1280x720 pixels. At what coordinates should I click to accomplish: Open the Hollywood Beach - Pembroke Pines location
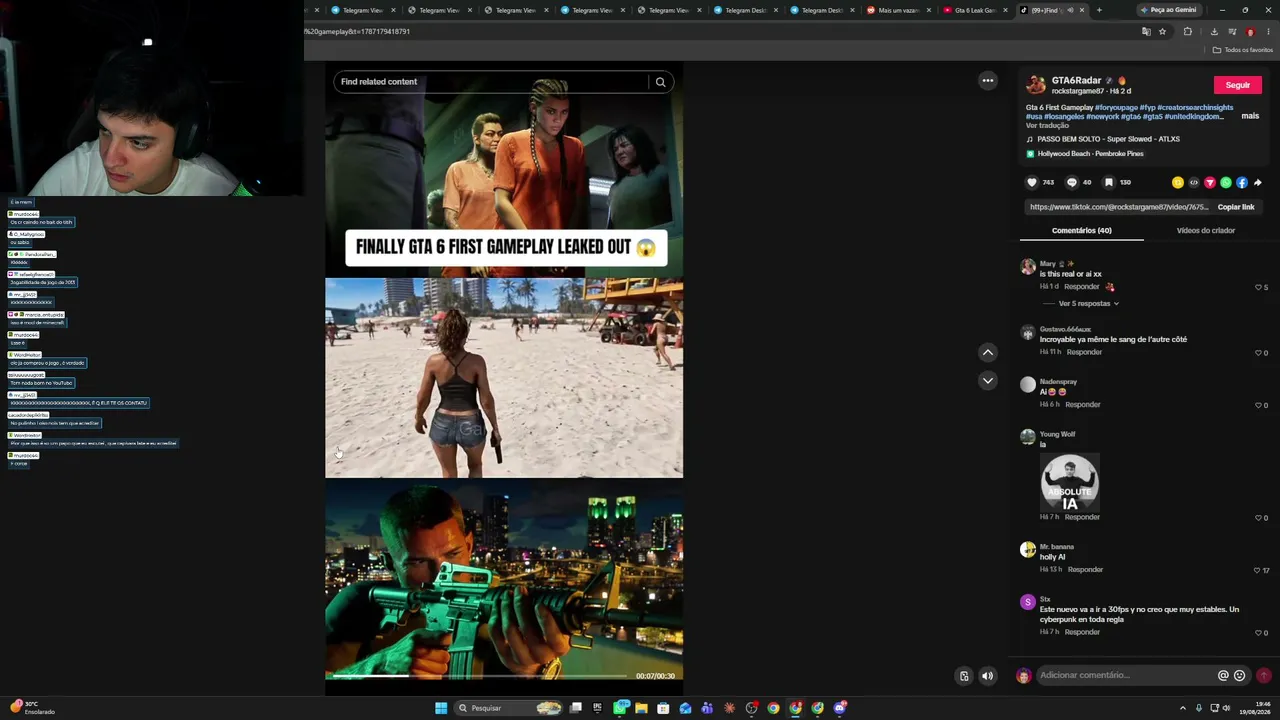[1090, 154]
